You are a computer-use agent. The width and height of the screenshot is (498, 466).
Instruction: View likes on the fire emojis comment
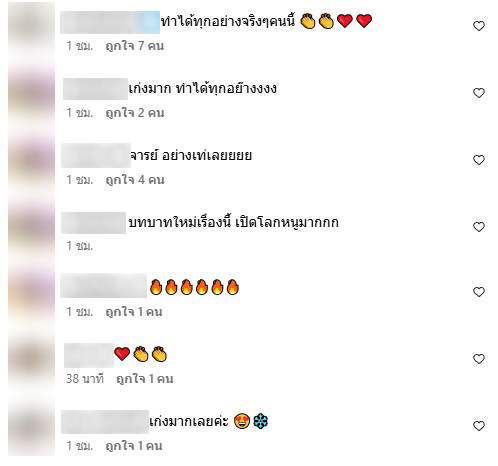click(134, 312)
